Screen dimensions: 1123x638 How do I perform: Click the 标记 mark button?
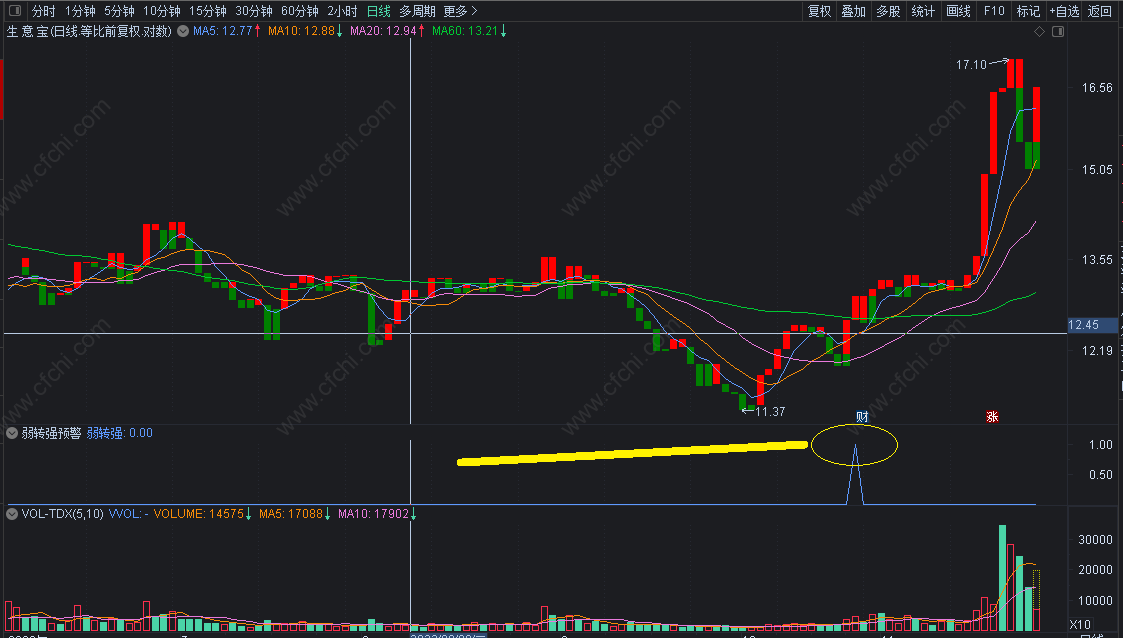coord(1028,11)
